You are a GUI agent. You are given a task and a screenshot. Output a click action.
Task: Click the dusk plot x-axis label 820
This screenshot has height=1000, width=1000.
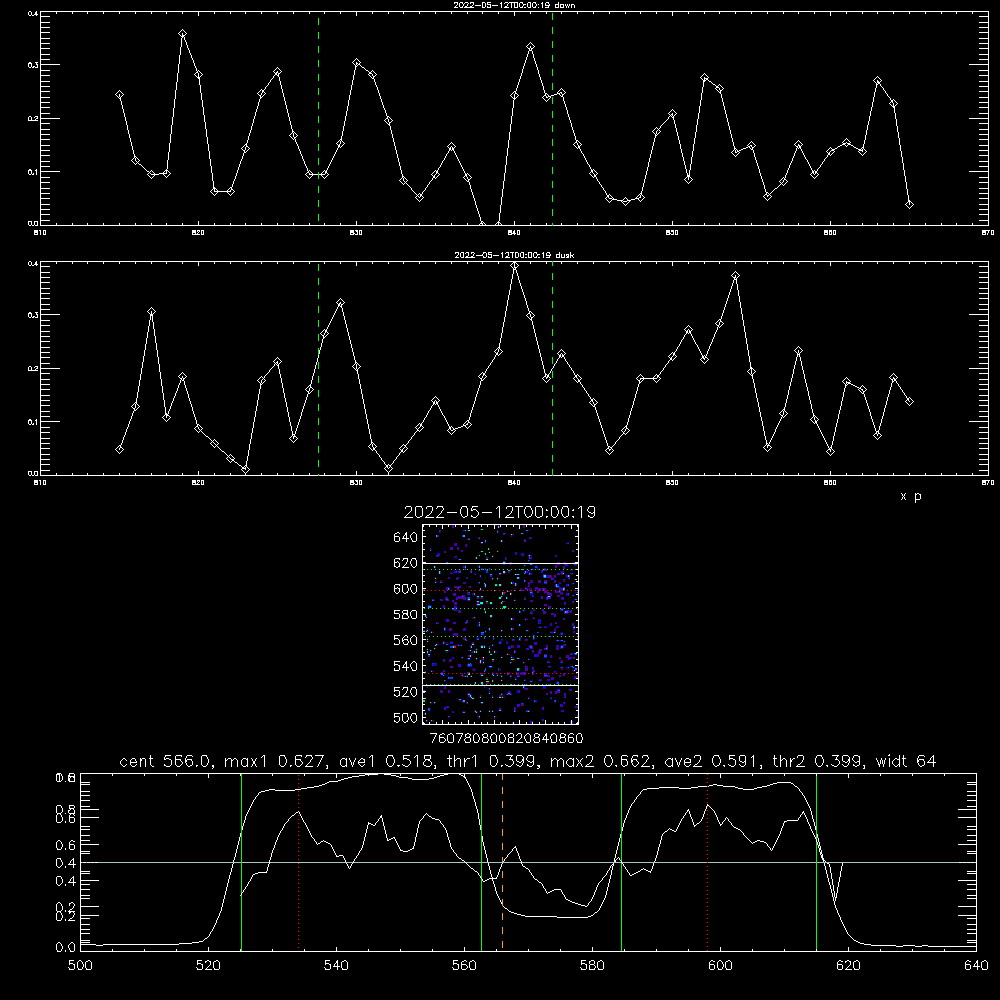[x=198, y=483]
